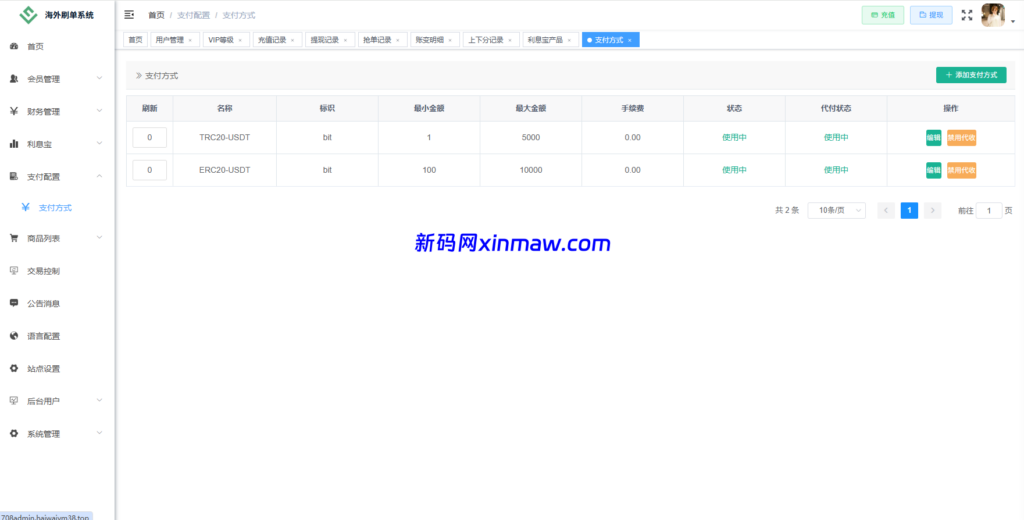
Task: Click the 会员管理 people icon
Action: 14,79
